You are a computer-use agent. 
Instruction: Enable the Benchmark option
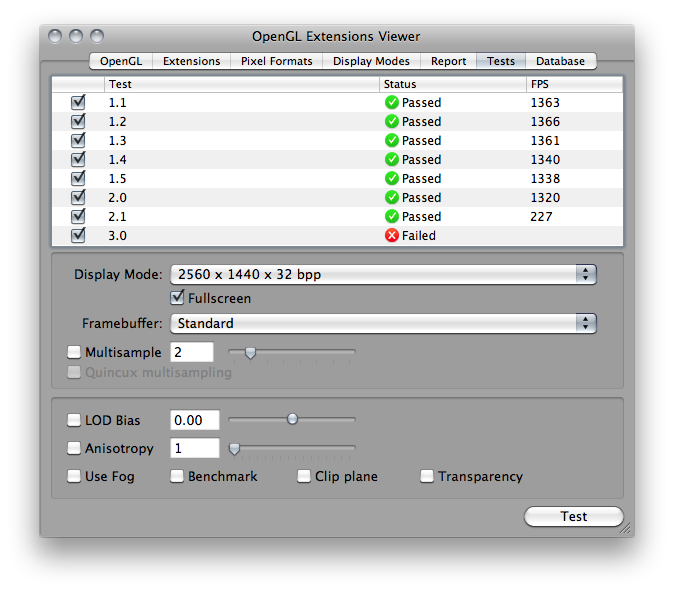177,476
